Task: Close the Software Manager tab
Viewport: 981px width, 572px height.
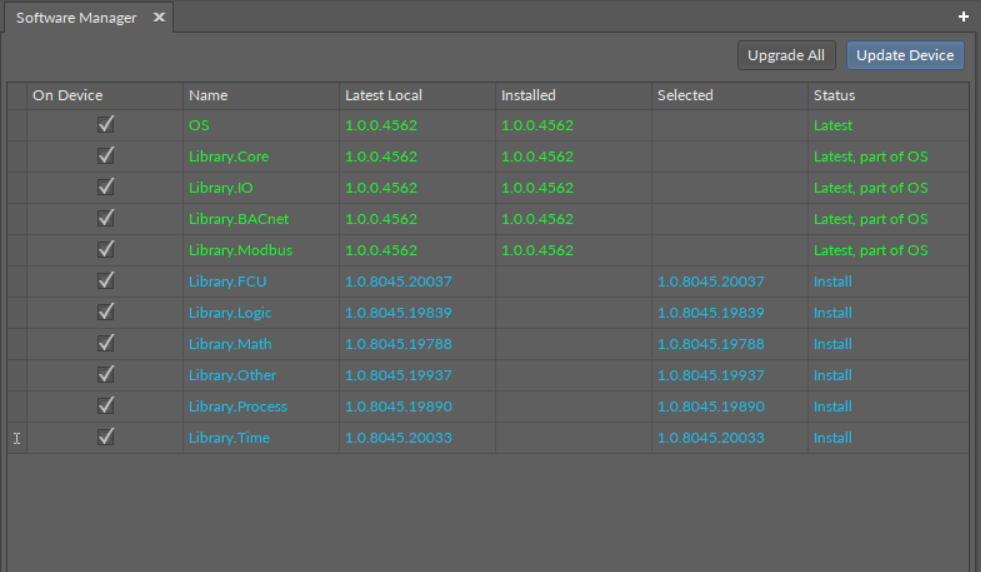Action: pyautogui.click(x=158, y=17)
